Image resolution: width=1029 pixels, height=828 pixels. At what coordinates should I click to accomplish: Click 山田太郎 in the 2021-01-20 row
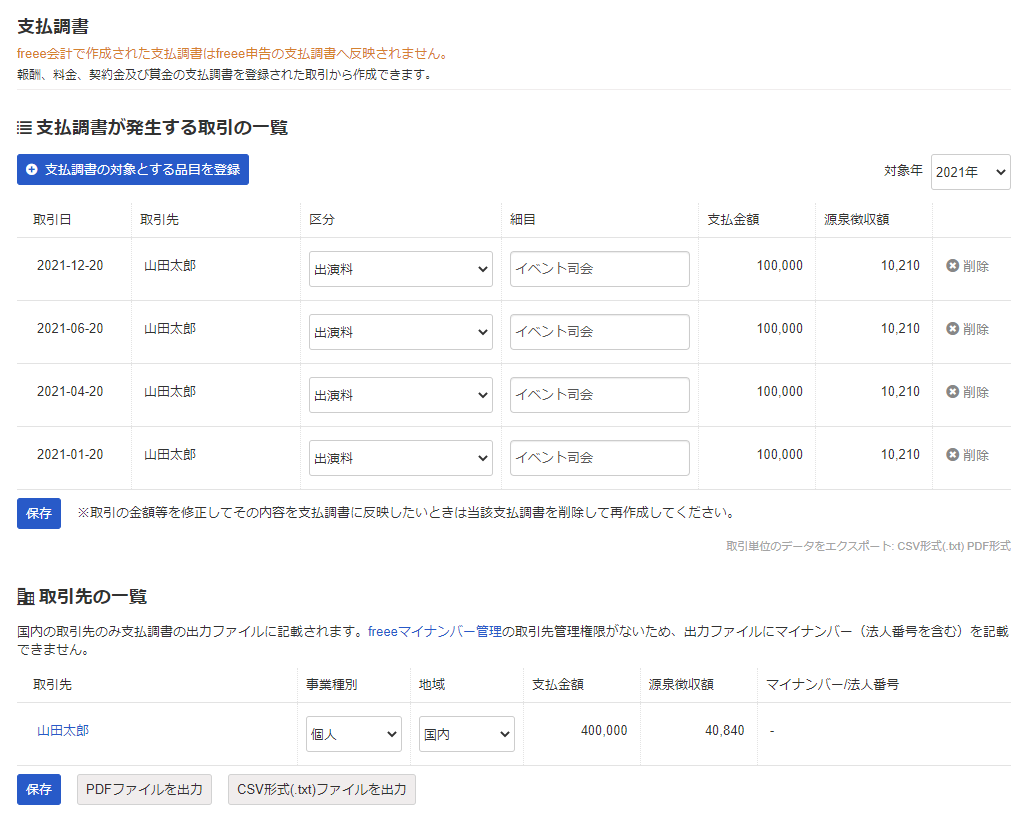tap(170, 455)
